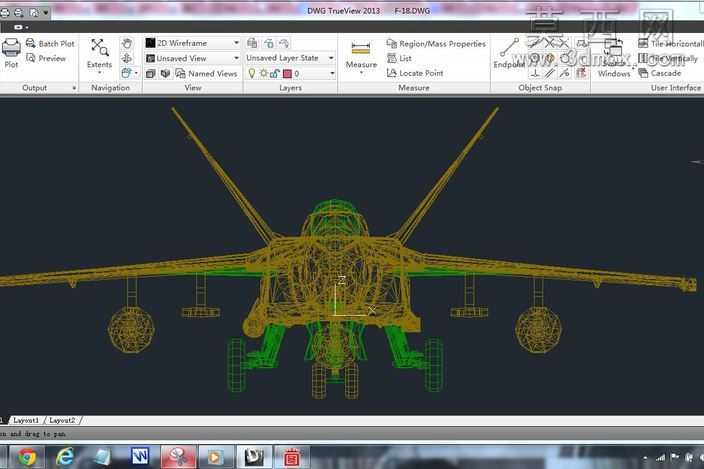Open the media player taskbar icon
The width and height of the screenshot is (704, 469).
[x=215, y=457]
